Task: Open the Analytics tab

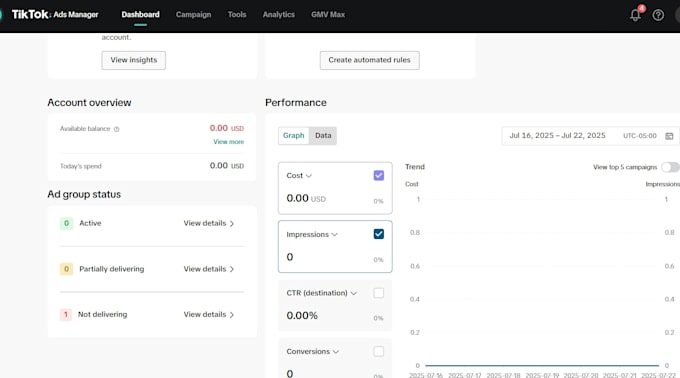Action: pyautogui.click(x=278, y=14)
